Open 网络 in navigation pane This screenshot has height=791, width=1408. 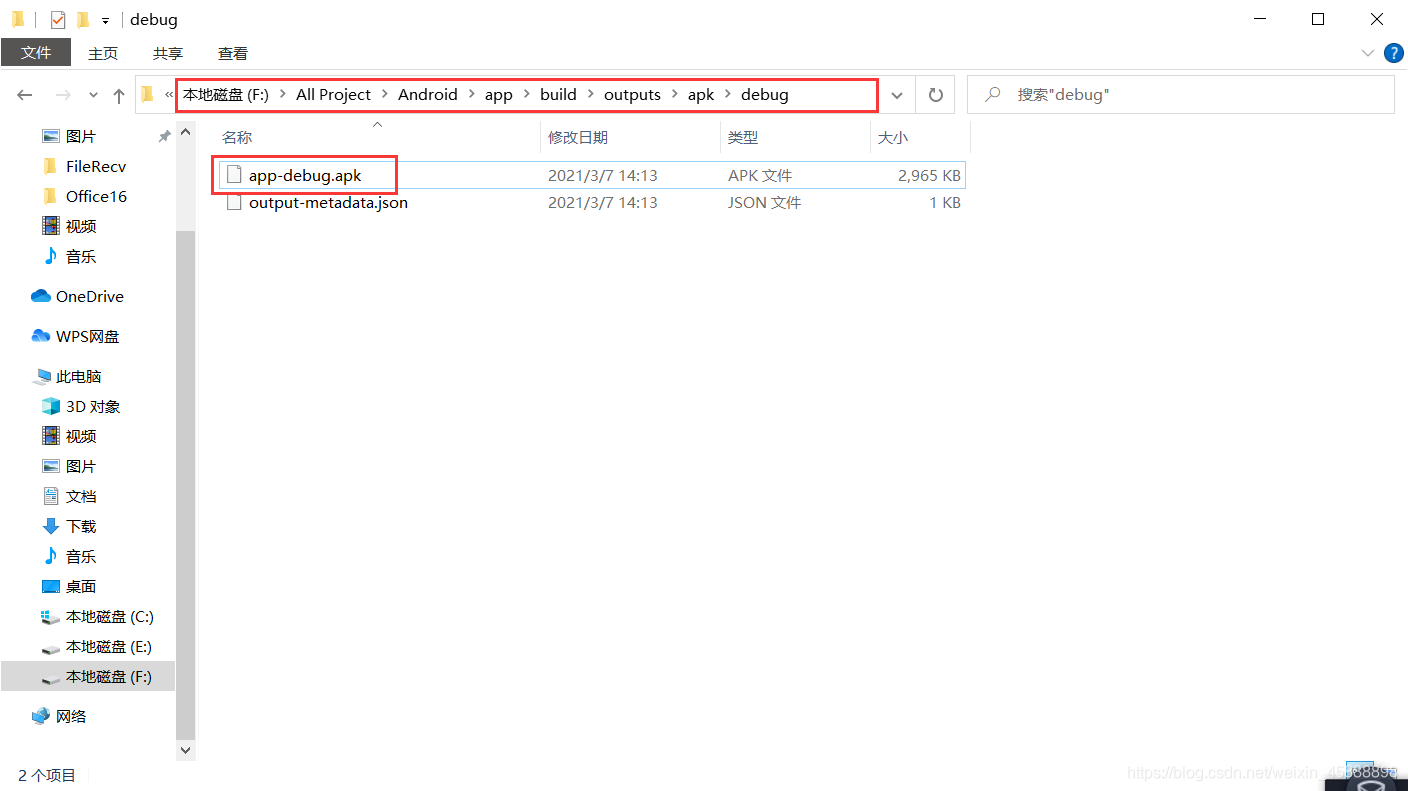pos(70,716)
